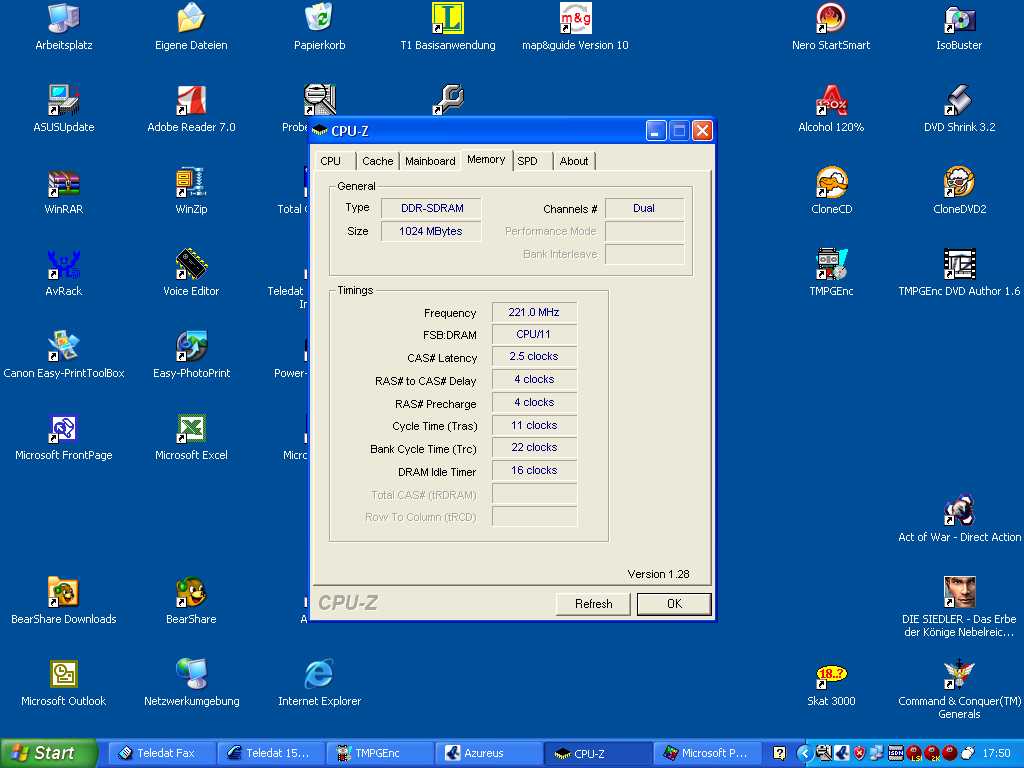Click OK to close CPU-Z

click(674, 604)
